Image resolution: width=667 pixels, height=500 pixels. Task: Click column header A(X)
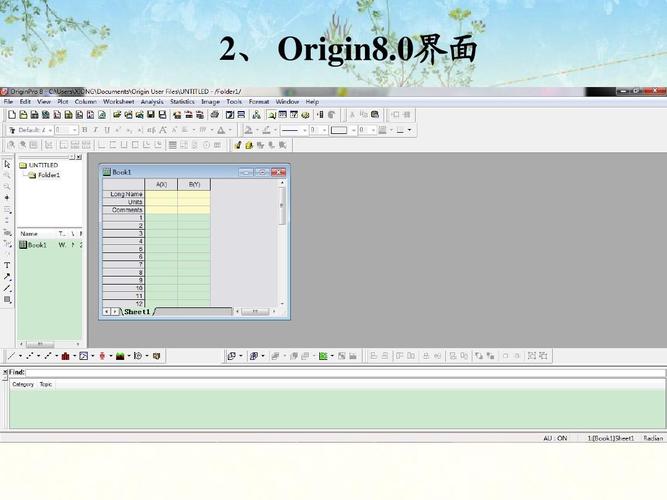tap(161, 184)
